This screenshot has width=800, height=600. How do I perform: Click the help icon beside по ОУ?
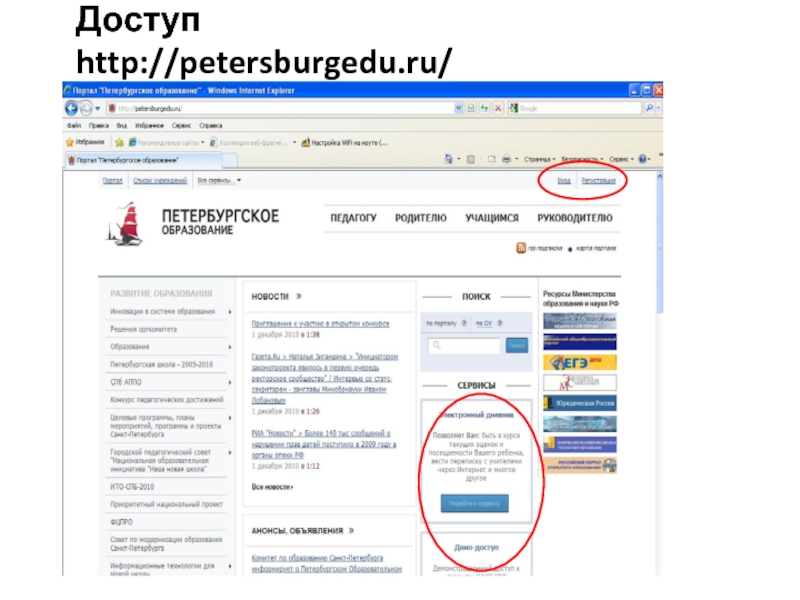click(499, 323)
